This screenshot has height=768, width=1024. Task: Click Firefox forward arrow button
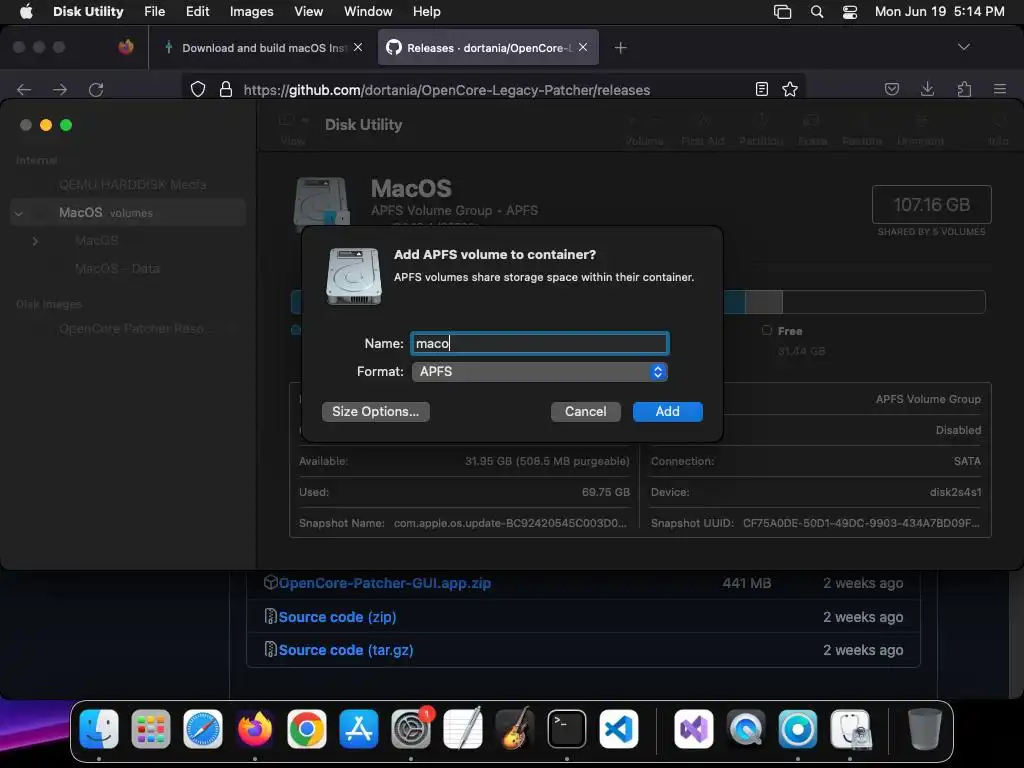click(60, 89)
